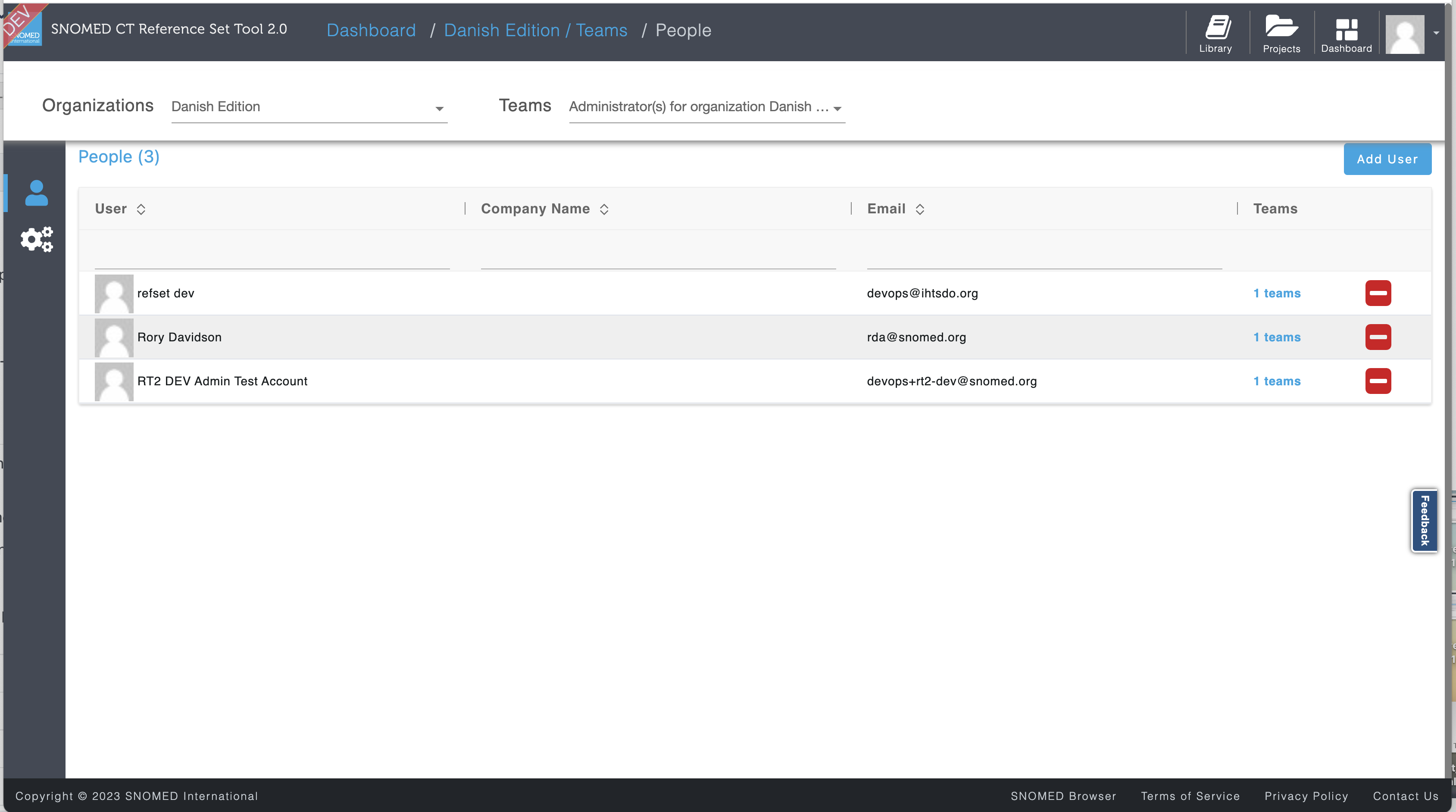Click email devops+rt2-dev@snomed.org
The image size is (1456, 812).
point(952,381)
